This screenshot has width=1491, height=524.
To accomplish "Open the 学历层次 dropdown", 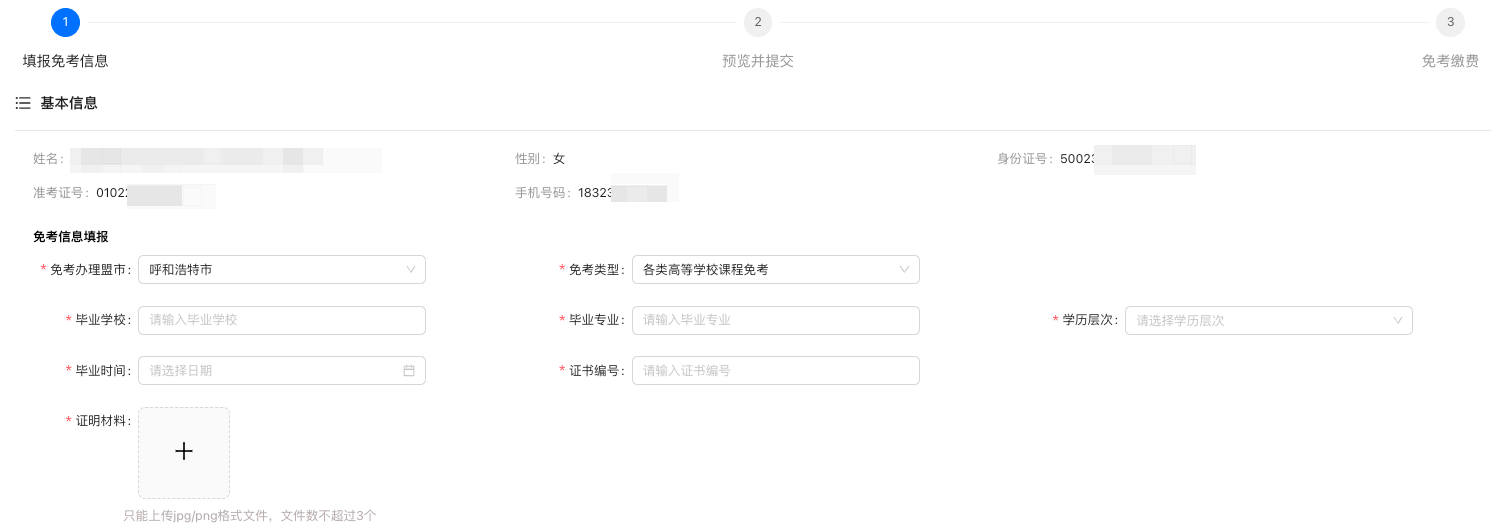I will [x=1268, y=321].
